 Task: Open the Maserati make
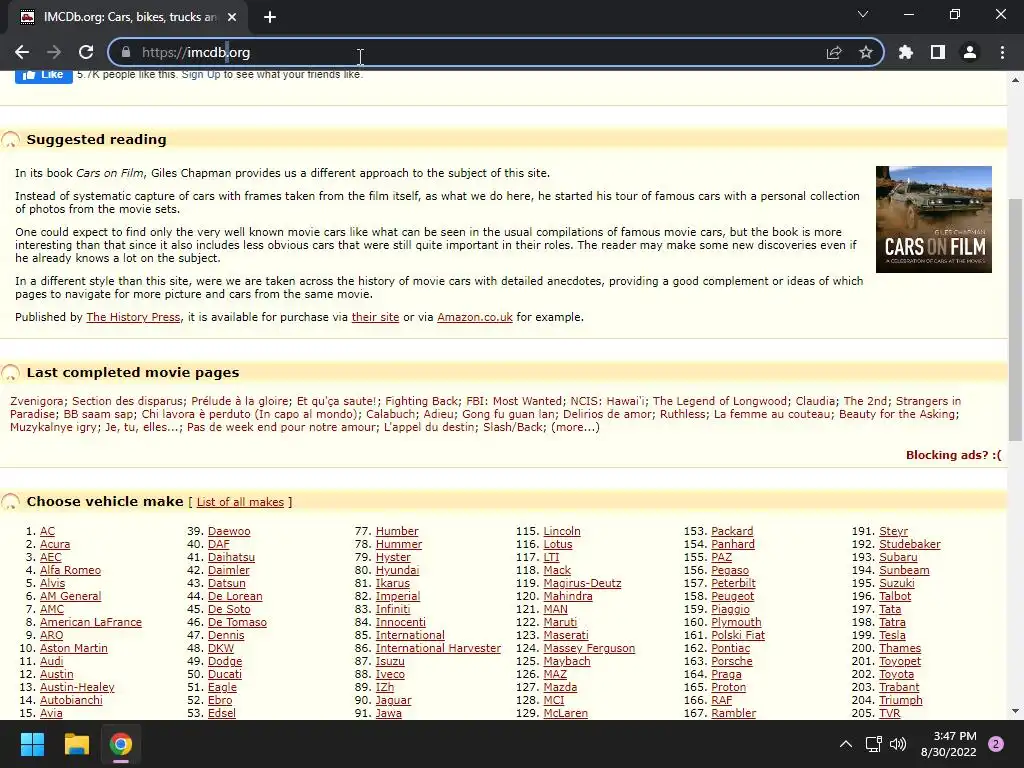566,635
